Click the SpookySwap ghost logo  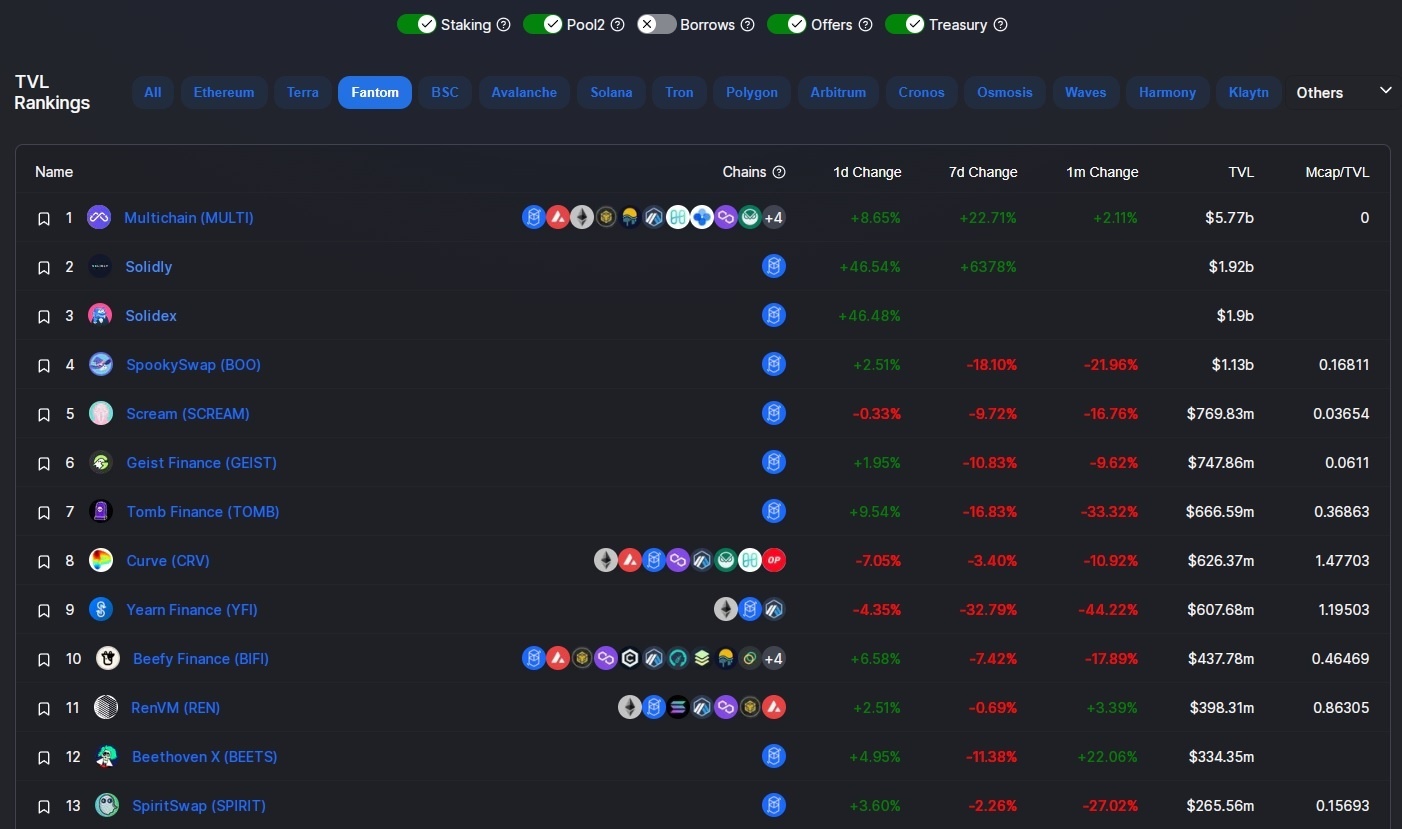tap(100, 364)
